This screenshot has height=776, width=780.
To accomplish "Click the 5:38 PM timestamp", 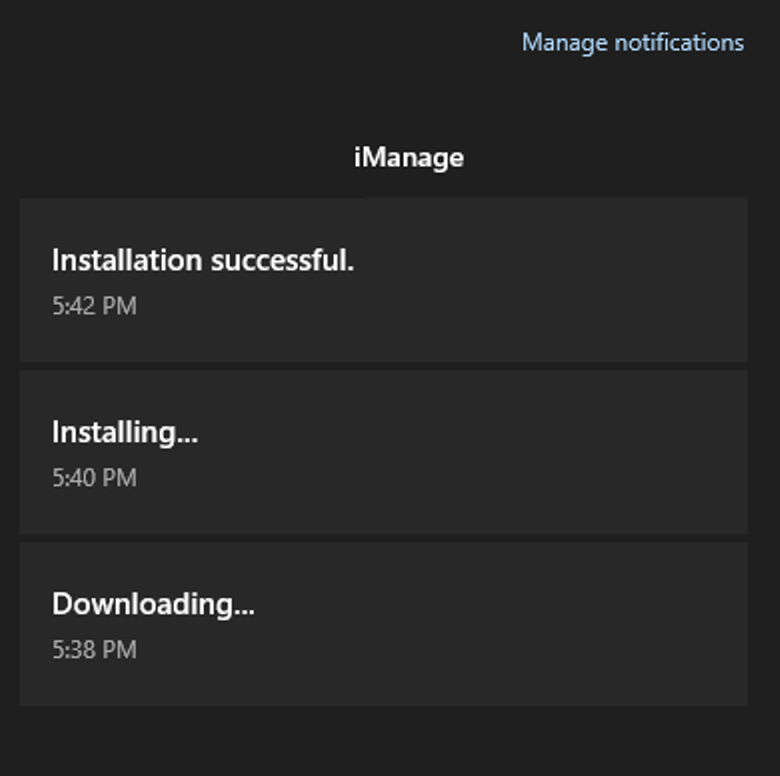I will [x=94, y=650].
